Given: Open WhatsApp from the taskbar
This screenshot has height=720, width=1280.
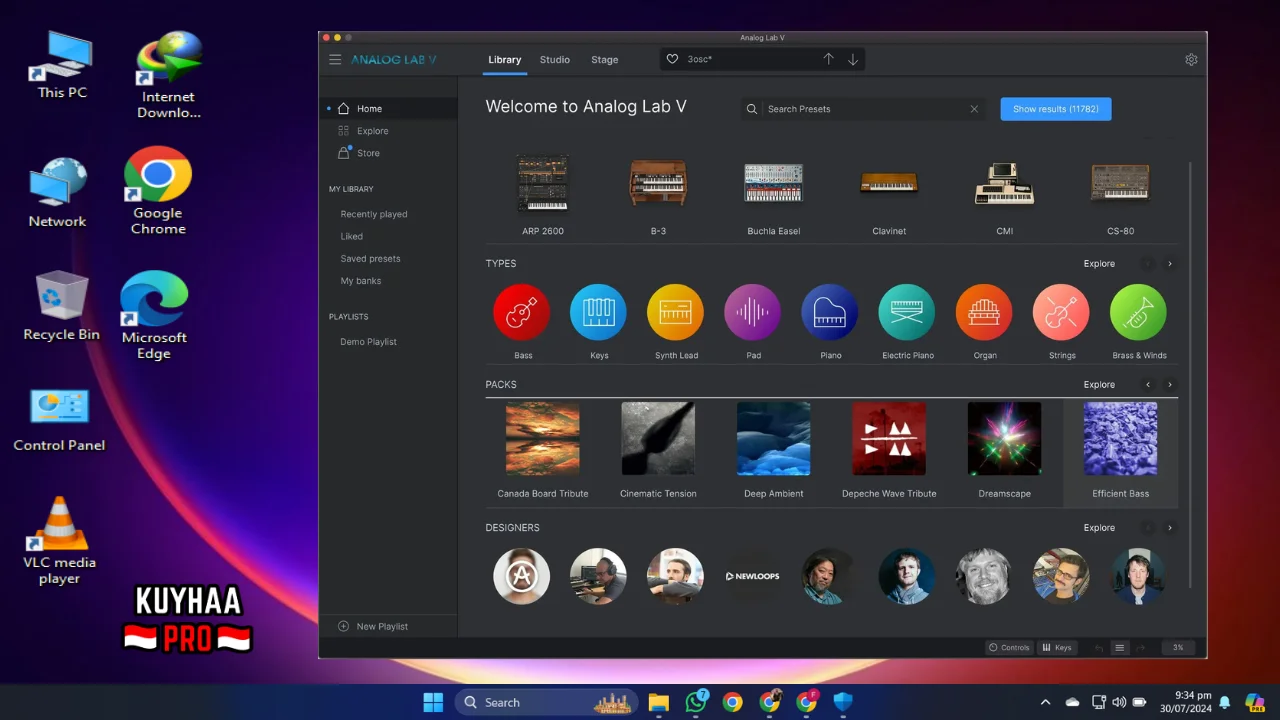Looking at the screenshot, I should pos(696,702).
